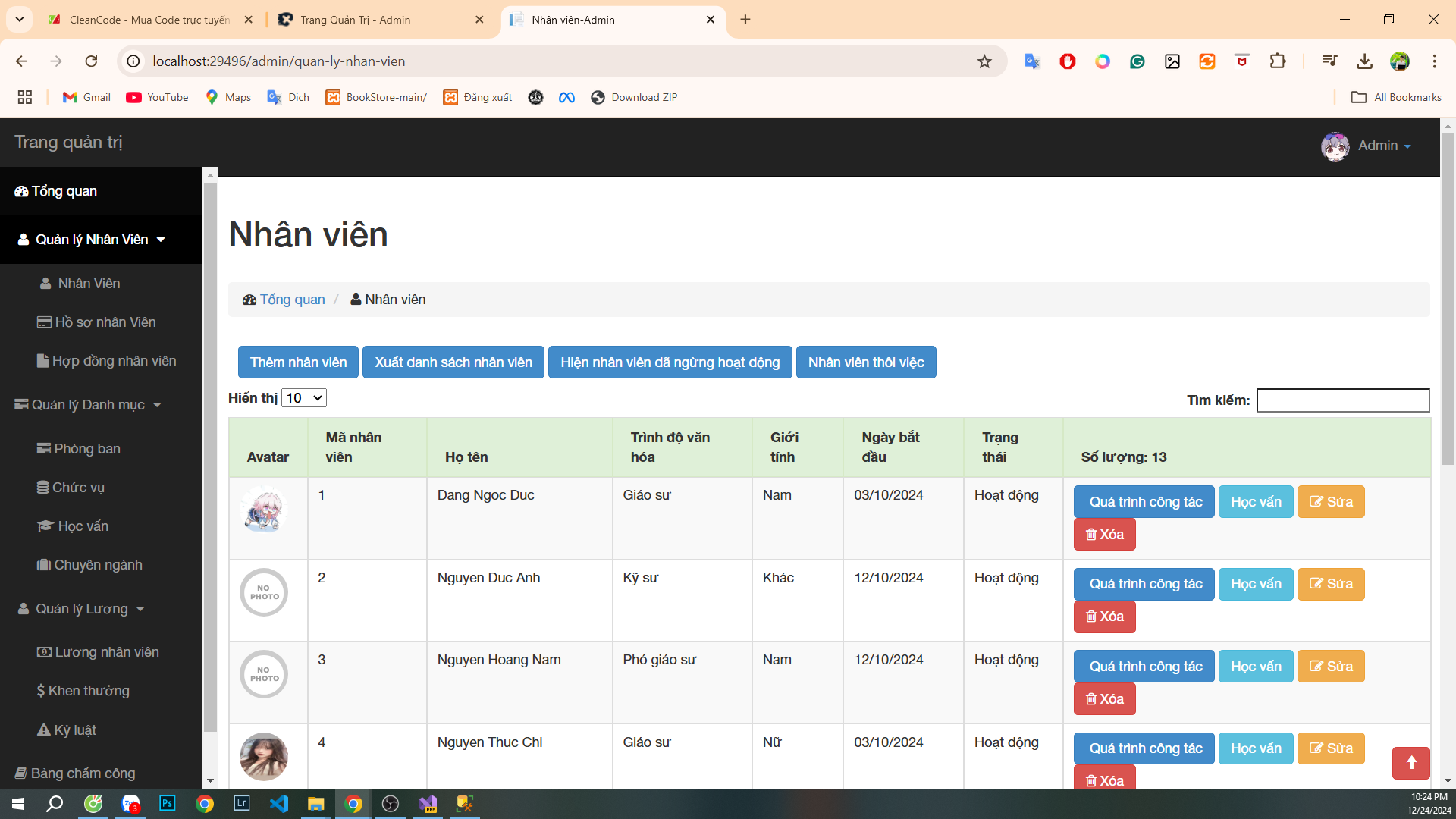The height and width of the screenshot is (819, 1456).
Task: Sort table by Ngày bắt đầu column
Action: (903, 447)
